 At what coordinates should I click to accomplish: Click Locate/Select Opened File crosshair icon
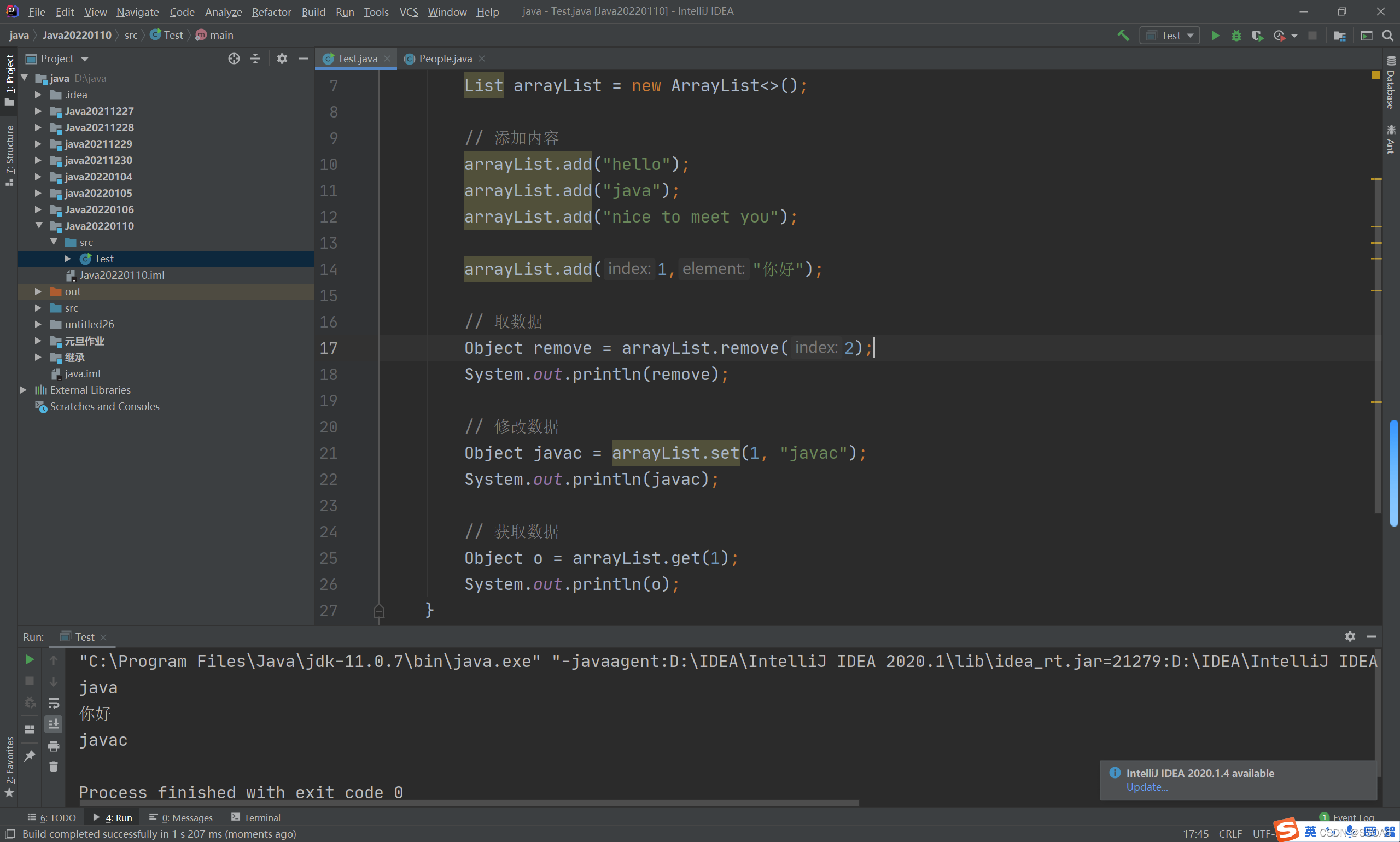[234, 59]
